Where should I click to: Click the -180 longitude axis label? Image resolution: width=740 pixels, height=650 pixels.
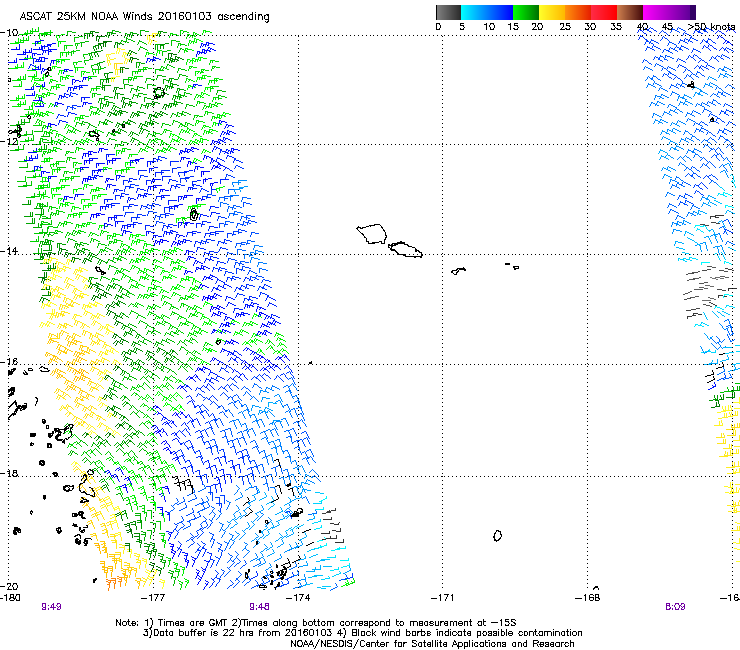coord(10,598)
